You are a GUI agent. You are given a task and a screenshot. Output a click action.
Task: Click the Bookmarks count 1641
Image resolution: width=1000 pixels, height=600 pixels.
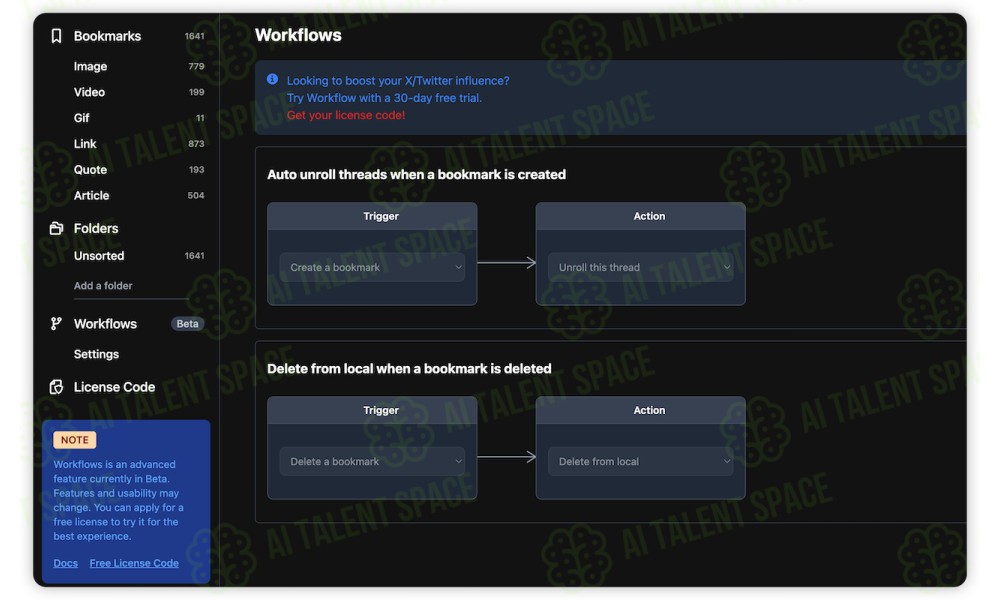pos(195,36)
